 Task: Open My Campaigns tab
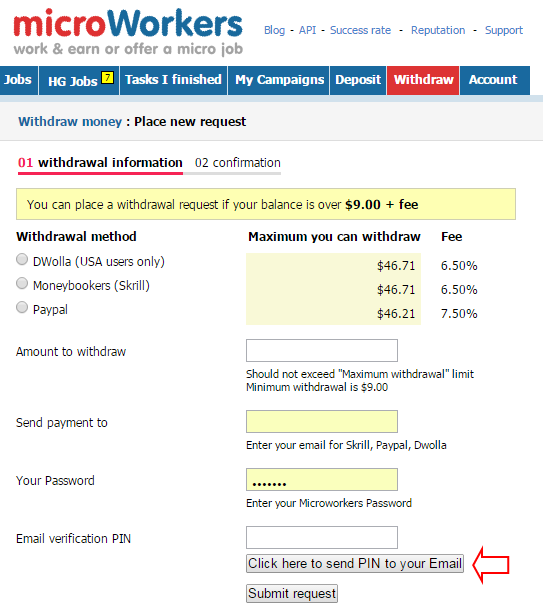[x=279, y=80]
